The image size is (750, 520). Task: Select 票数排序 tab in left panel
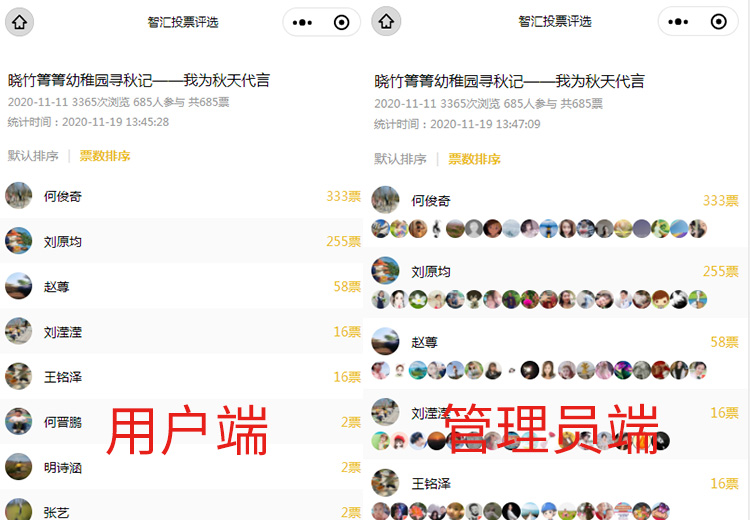tap(105, 156)
